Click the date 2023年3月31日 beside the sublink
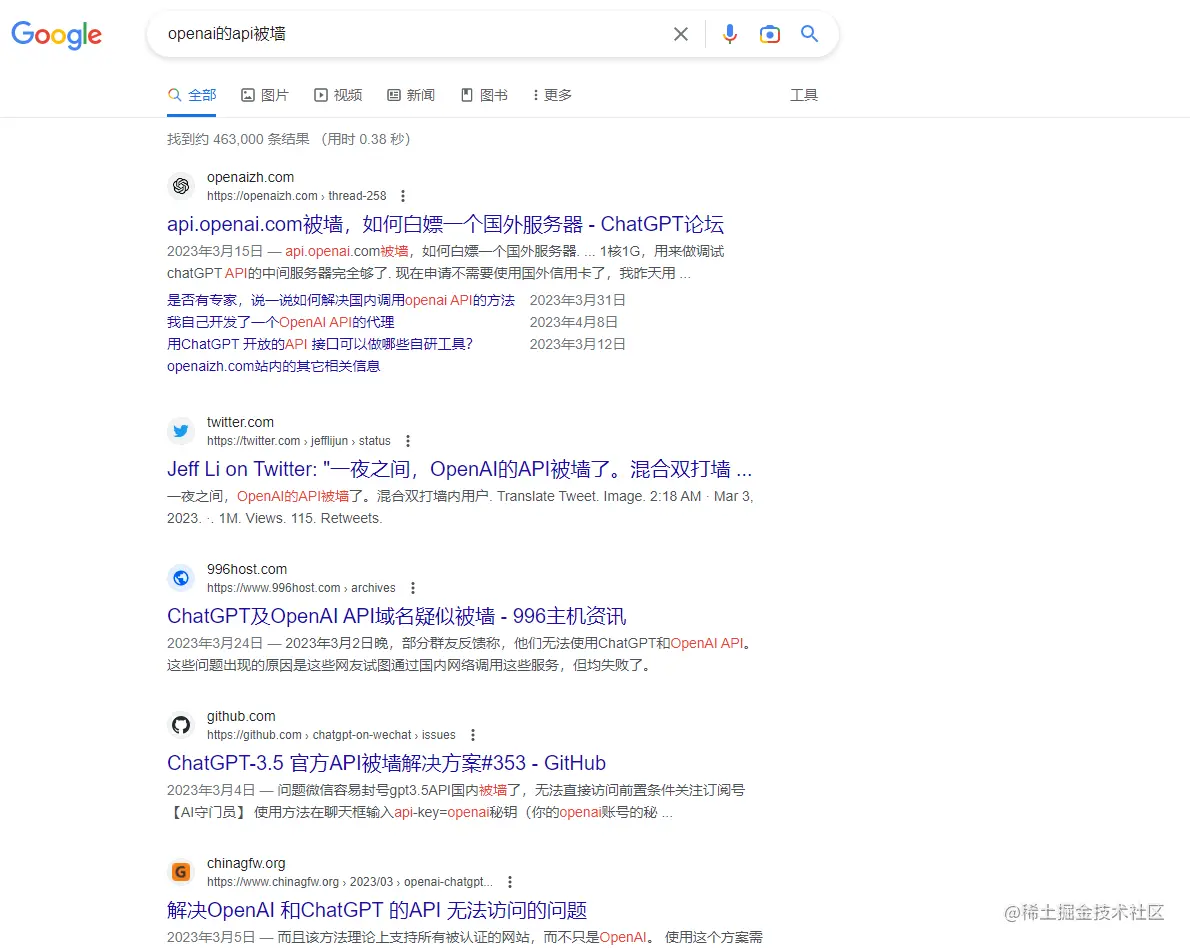 (578, 301)
